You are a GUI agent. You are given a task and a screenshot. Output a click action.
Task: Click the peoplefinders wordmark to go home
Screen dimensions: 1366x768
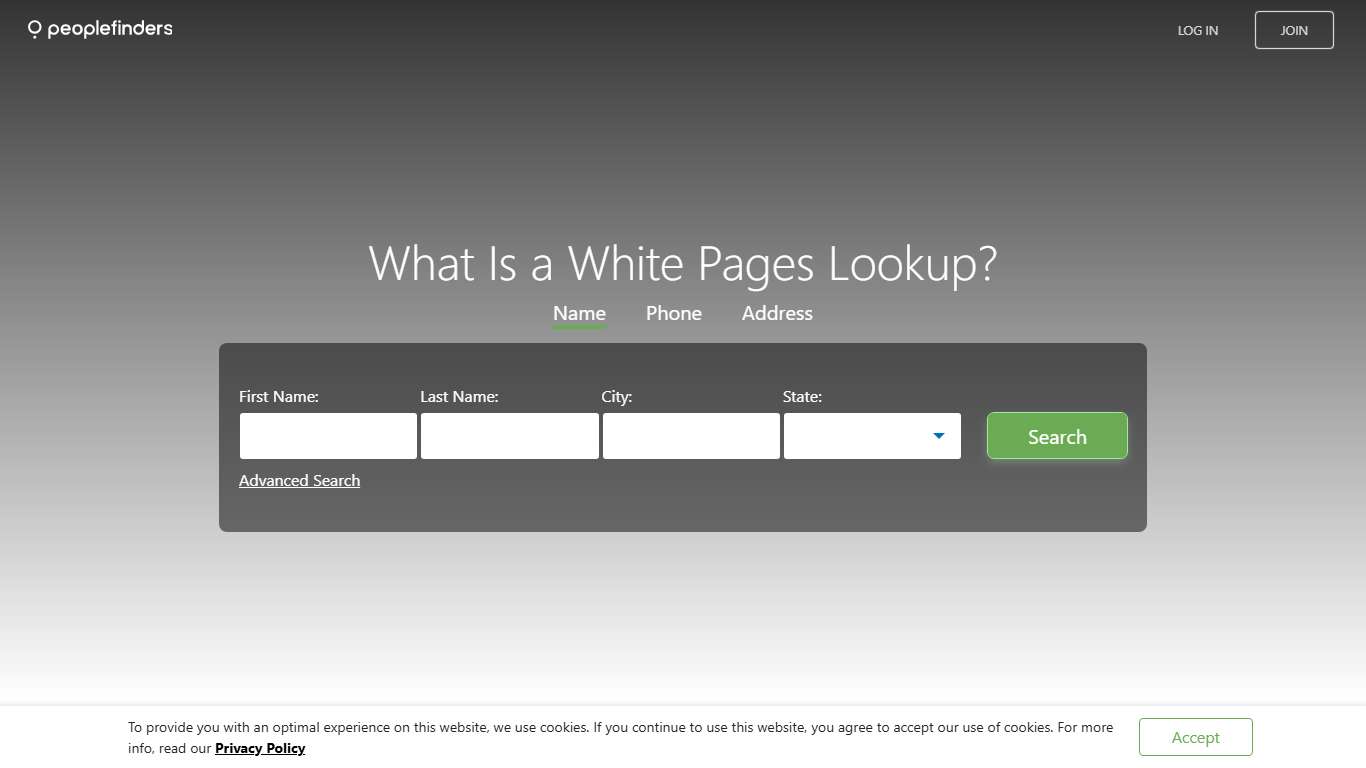pyautogui.click(x=110, y=29)
